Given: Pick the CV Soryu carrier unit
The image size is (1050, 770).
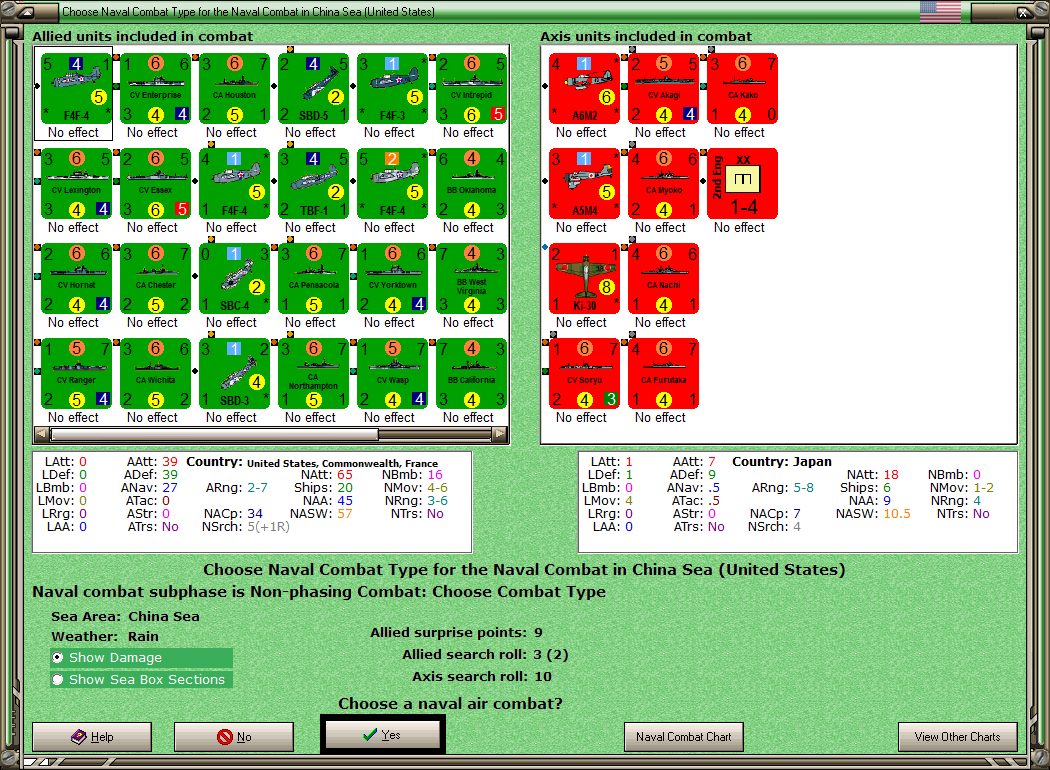Looking at the screenshot, I should (585, 374).
